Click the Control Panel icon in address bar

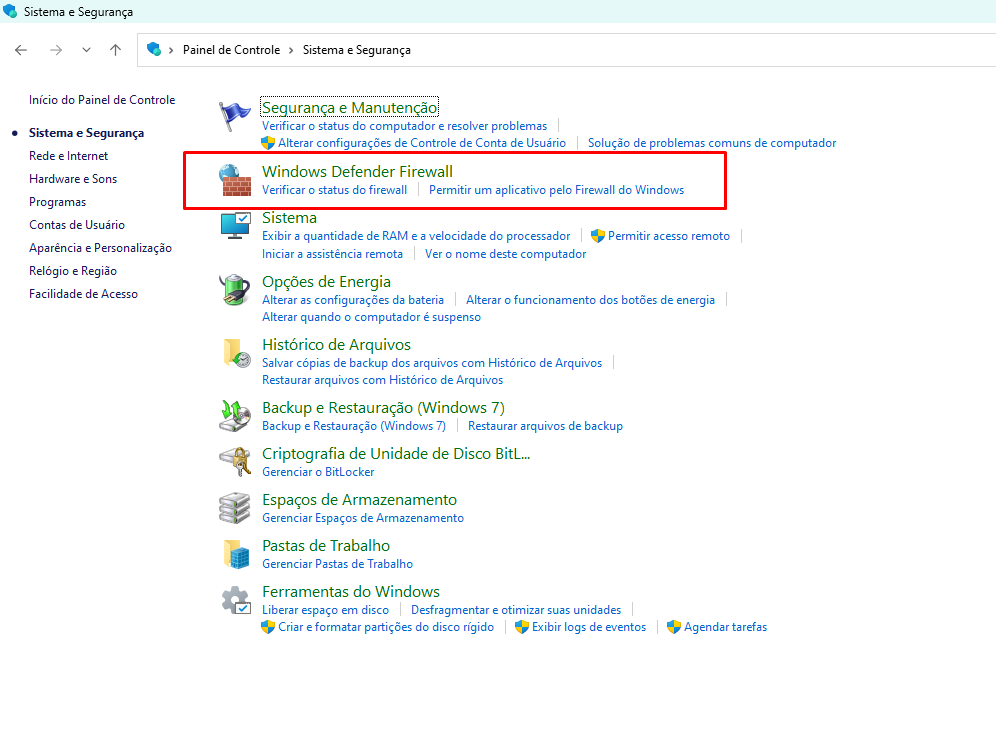tap(154, 50)
